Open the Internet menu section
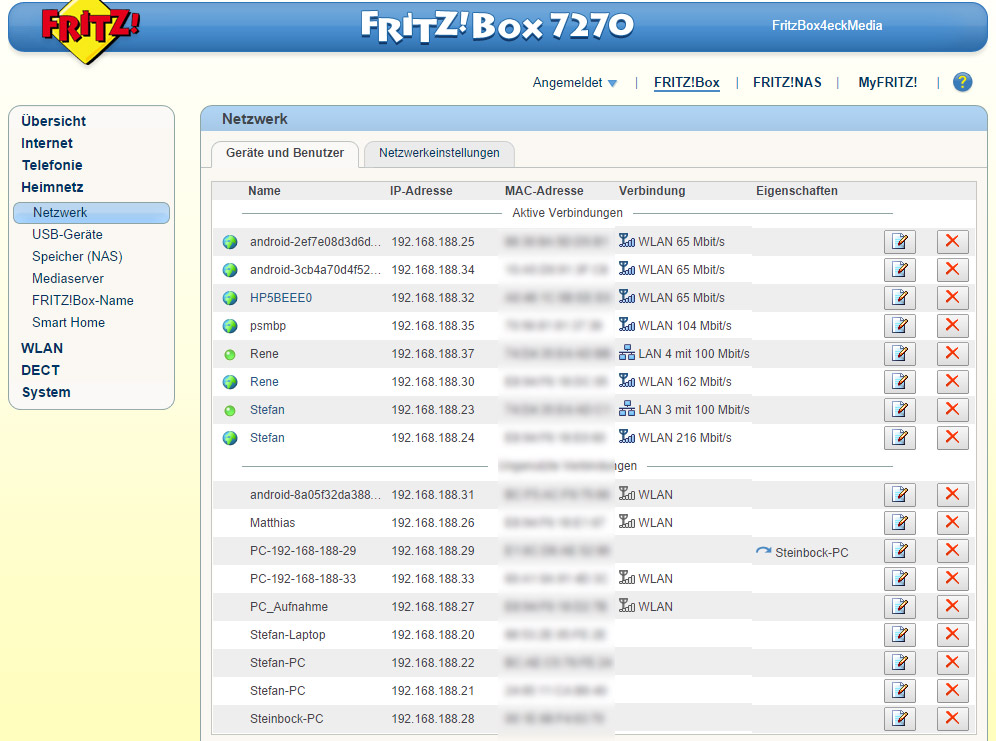Screen dimensions: 996x741 pos(47,144)
